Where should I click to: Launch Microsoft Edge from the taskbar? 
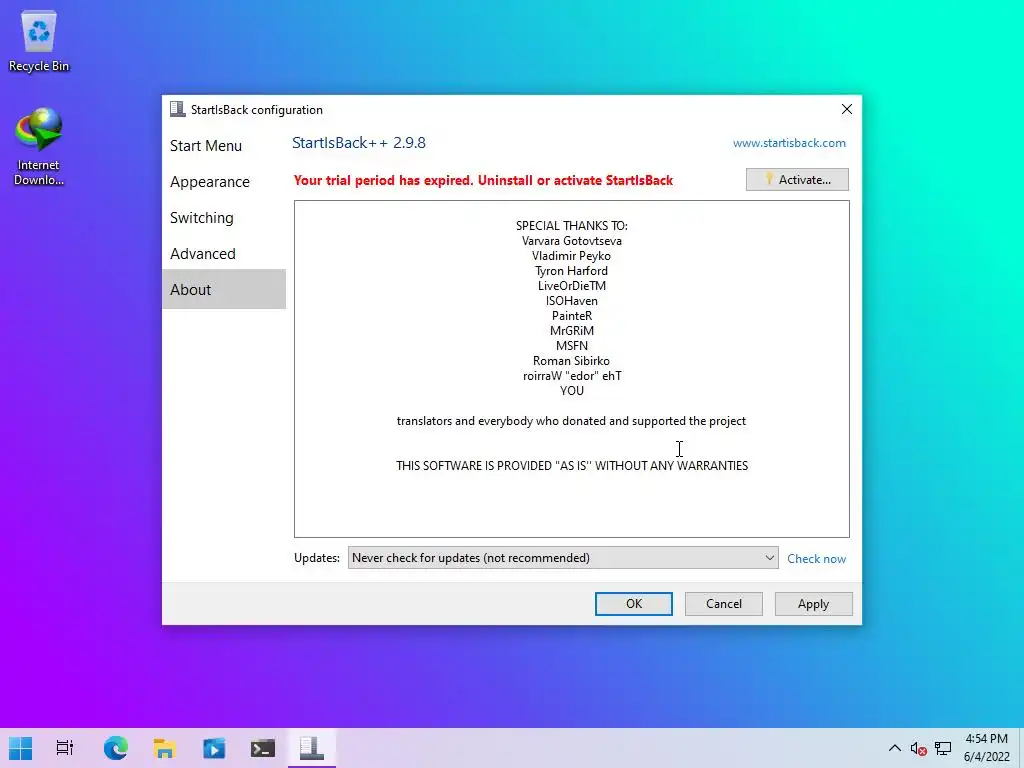116,748
